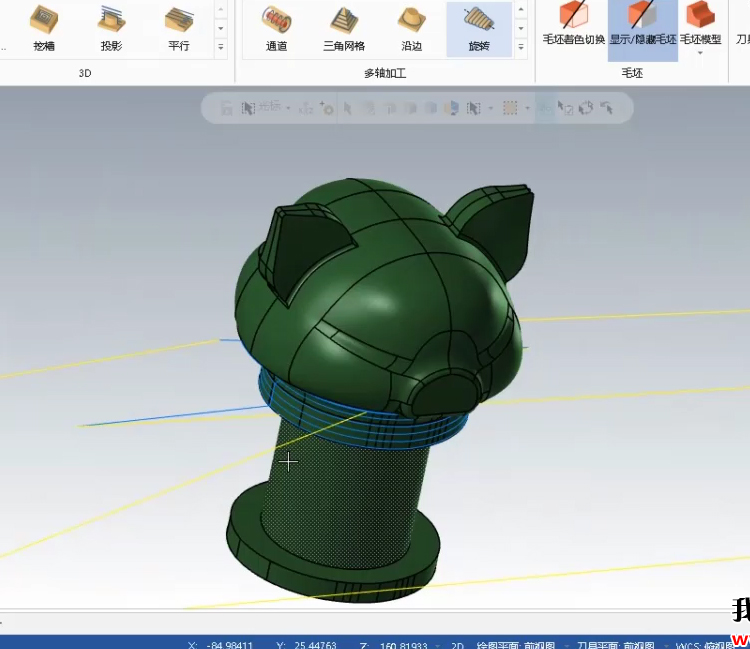The image size is (750, 649).
Task: Expand the full 多轴加工 gallery
Action: point(521,47)
